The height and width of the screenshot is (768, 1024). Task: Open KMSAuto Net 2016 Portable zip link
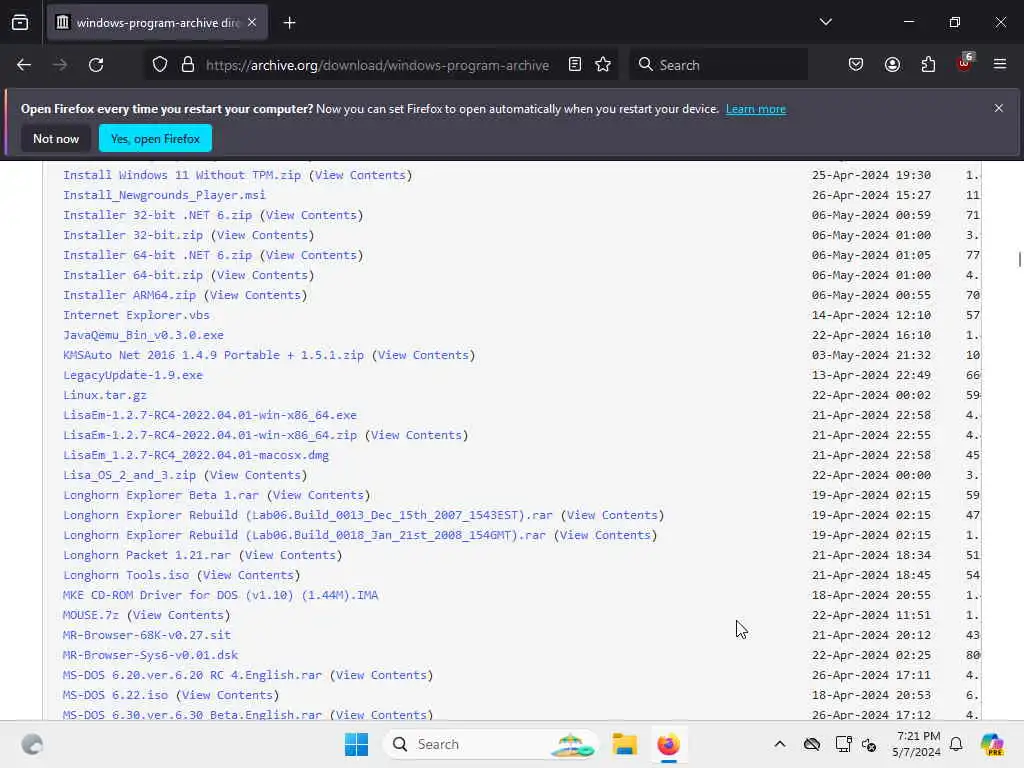click(x=214, y=355)
